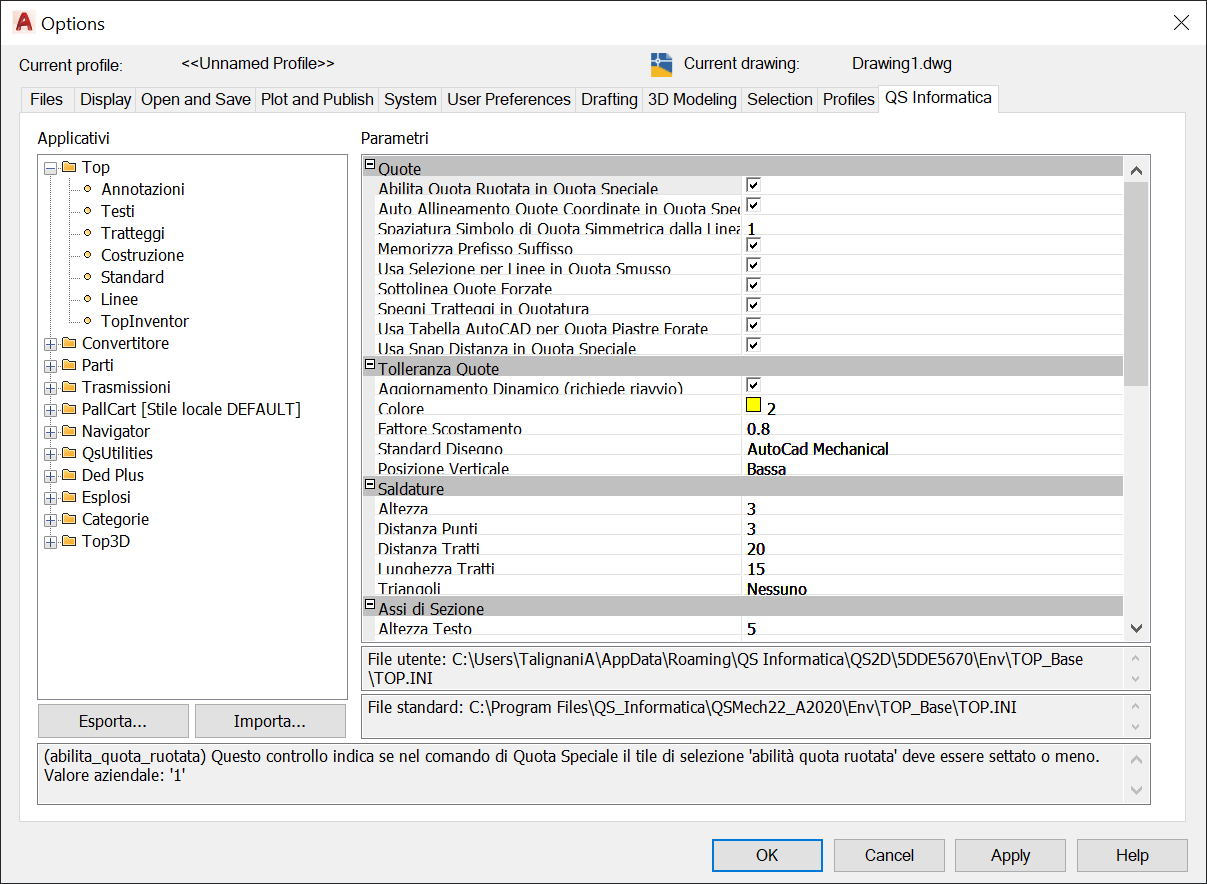
Task: Toggle Usa Tabella AutoCAD per Quota Piastre Forate
Action: [x=754, y=325]
